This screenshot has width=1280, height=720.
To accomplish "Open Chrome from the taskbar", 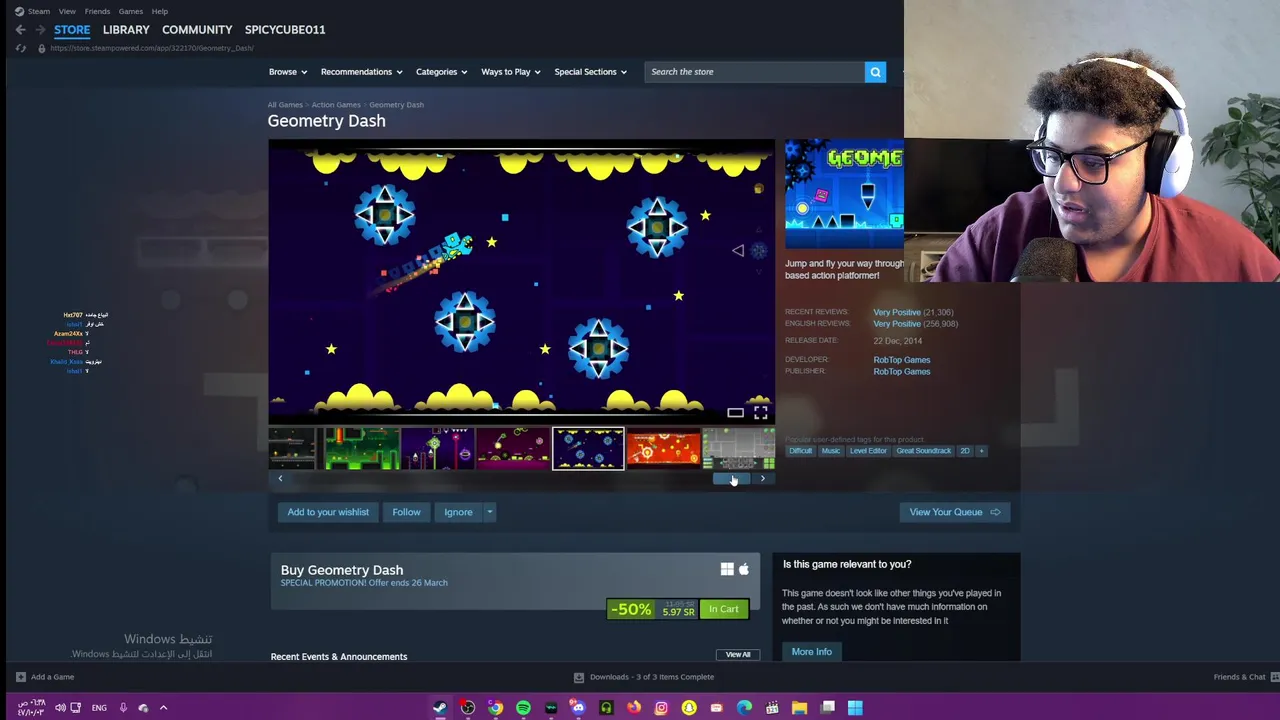I will tap(495, 708).
